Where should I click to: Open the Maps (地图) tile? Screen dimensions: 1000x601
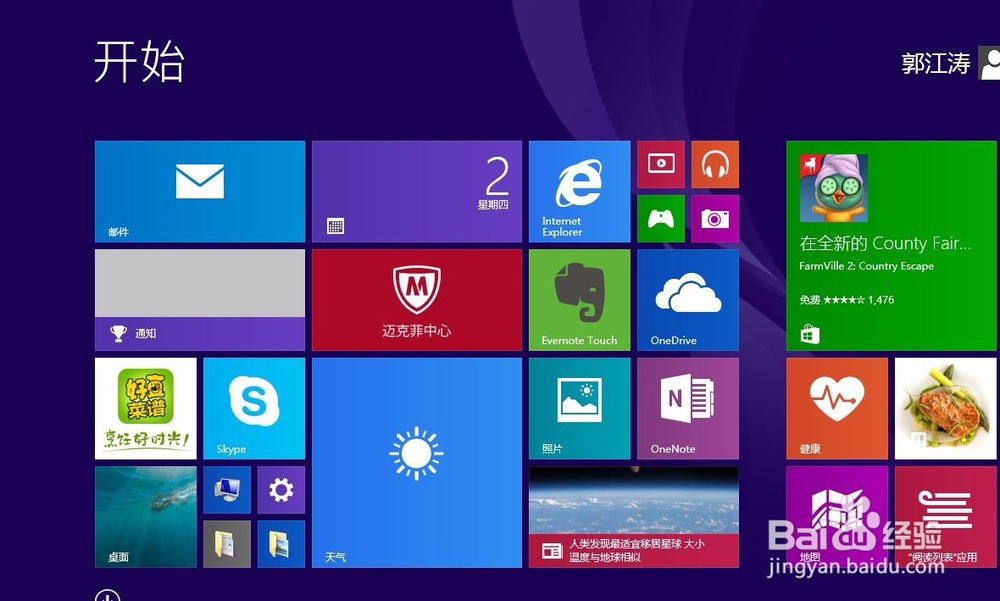coord(837,517)
